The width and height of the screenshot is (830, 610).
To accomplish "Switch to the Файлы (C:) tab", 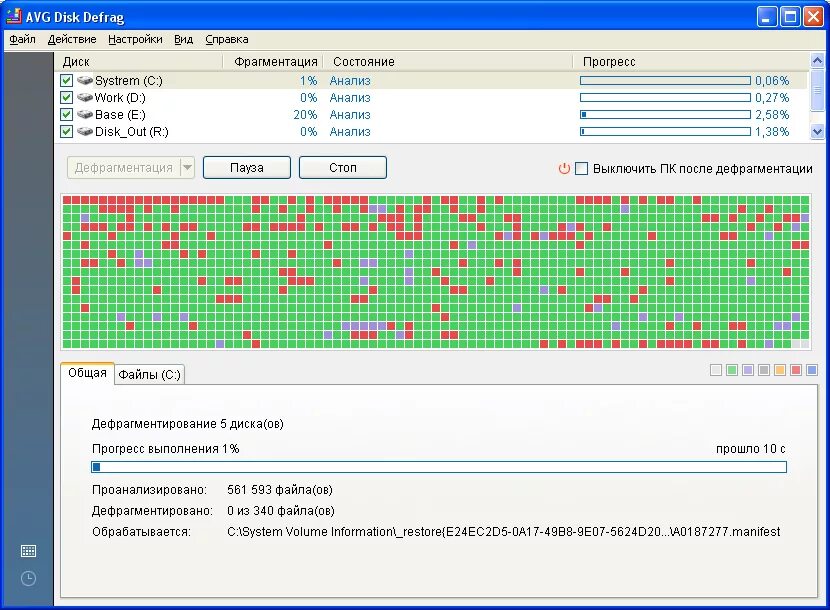I will (149, 374).
